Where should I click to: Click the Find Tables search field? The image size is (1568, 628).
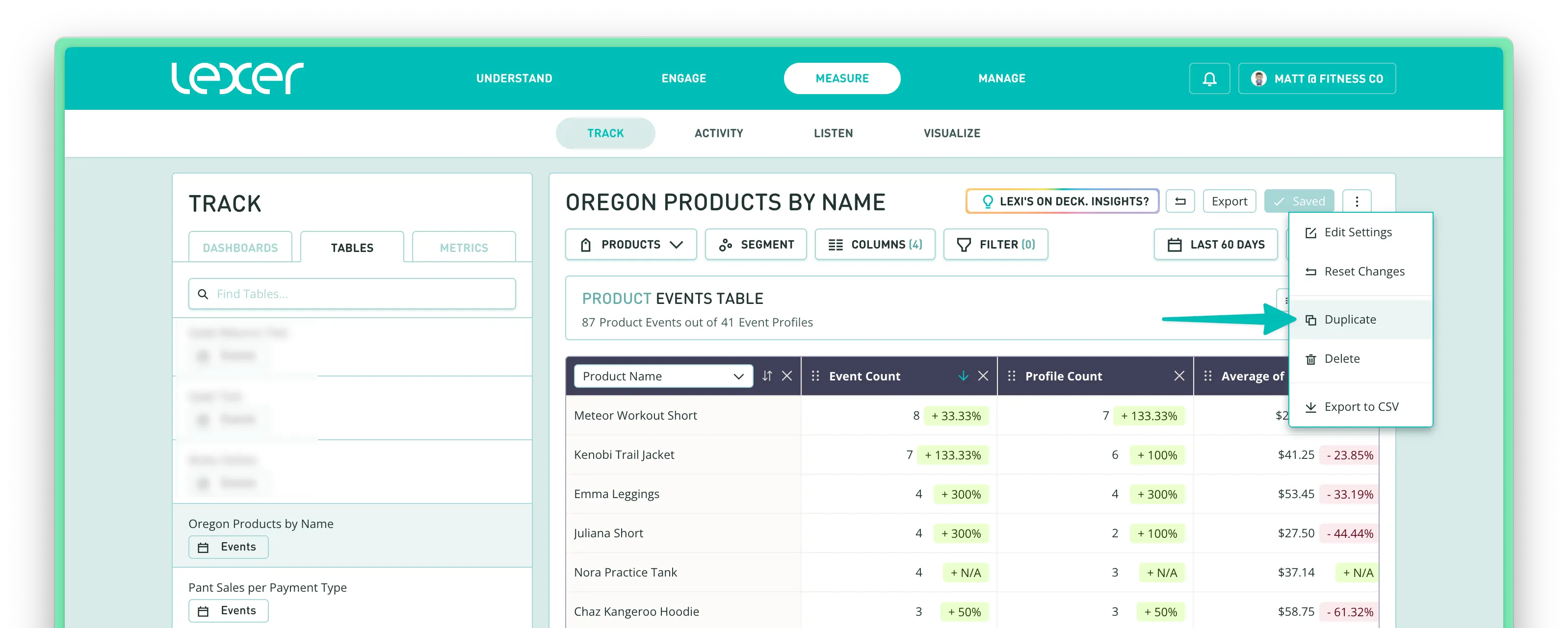click(x=352, y=294)
